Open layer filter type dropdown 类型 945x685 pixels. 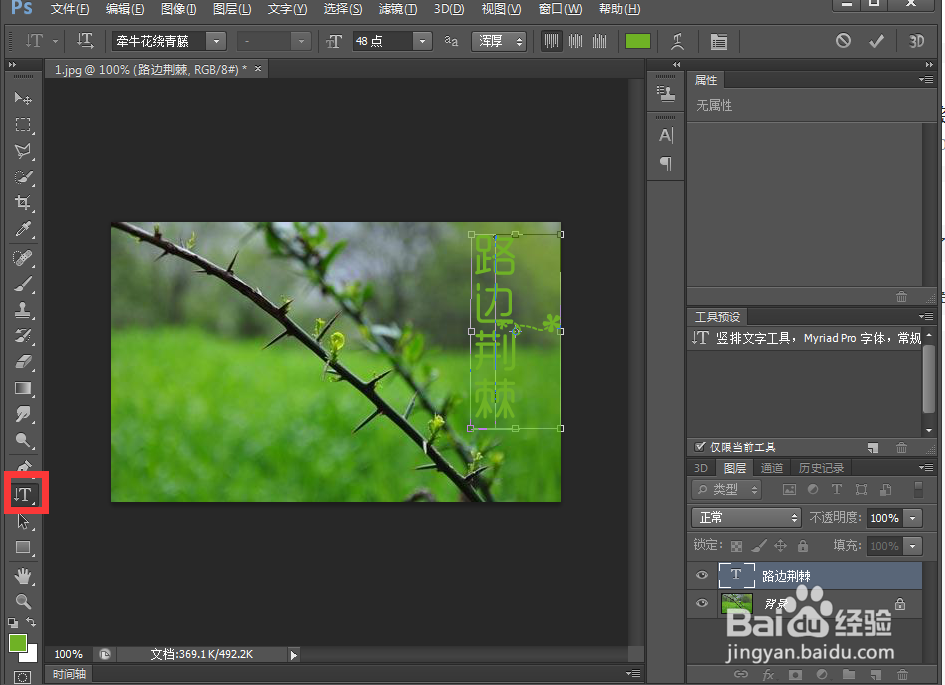[x=727, y=489]
